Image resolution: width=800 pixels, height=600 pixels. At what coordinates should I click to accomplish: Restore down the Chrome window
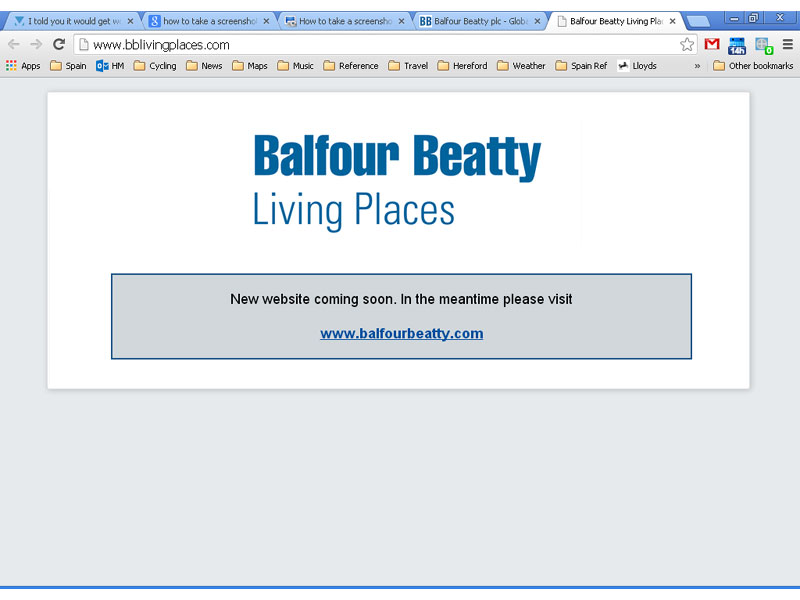tap(754, 18)
